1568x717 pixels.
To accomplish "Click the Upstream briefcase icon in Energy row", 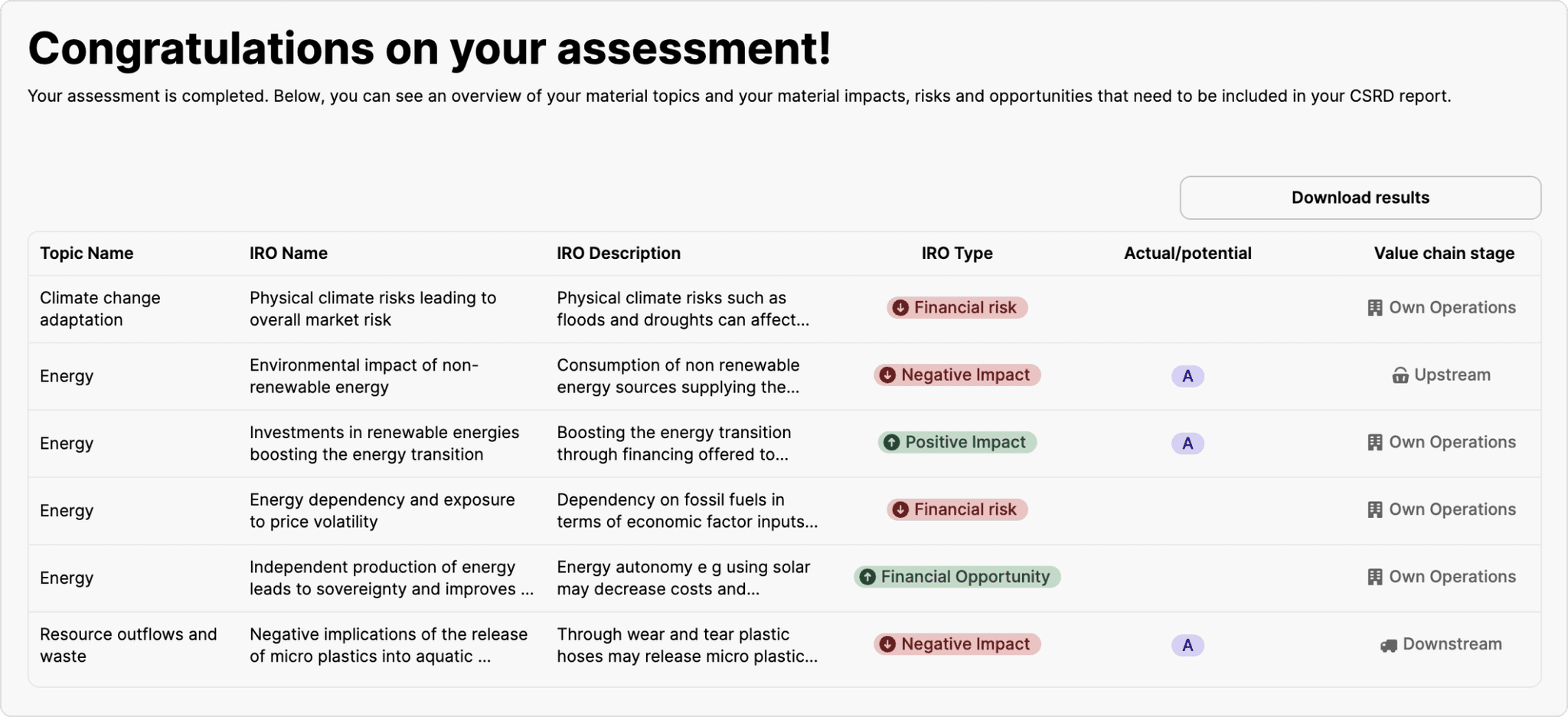I will point(1401,375).
